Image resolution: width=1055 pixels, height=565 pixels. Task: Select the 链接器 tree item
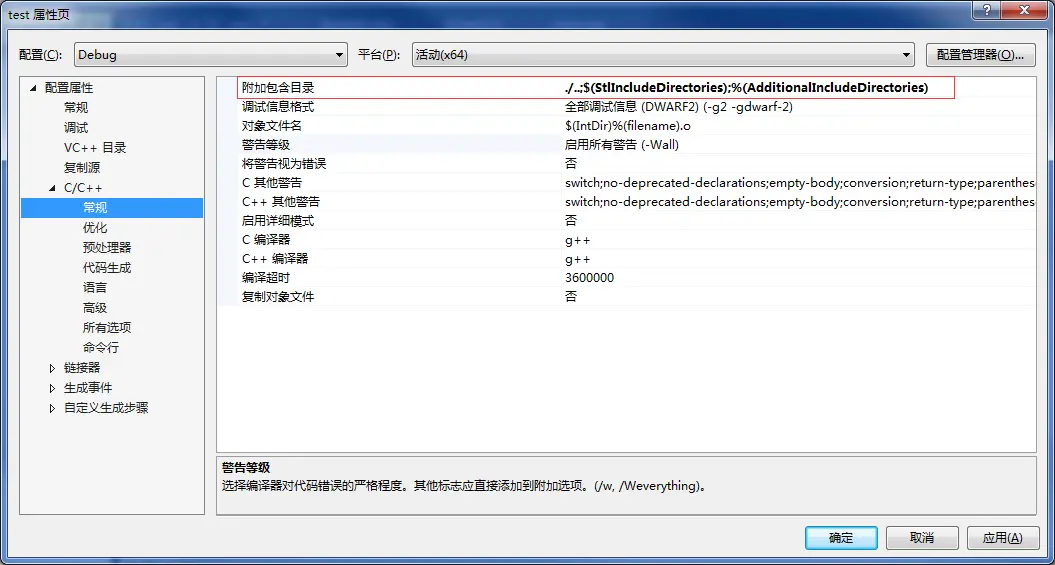[x=82, y=368]
